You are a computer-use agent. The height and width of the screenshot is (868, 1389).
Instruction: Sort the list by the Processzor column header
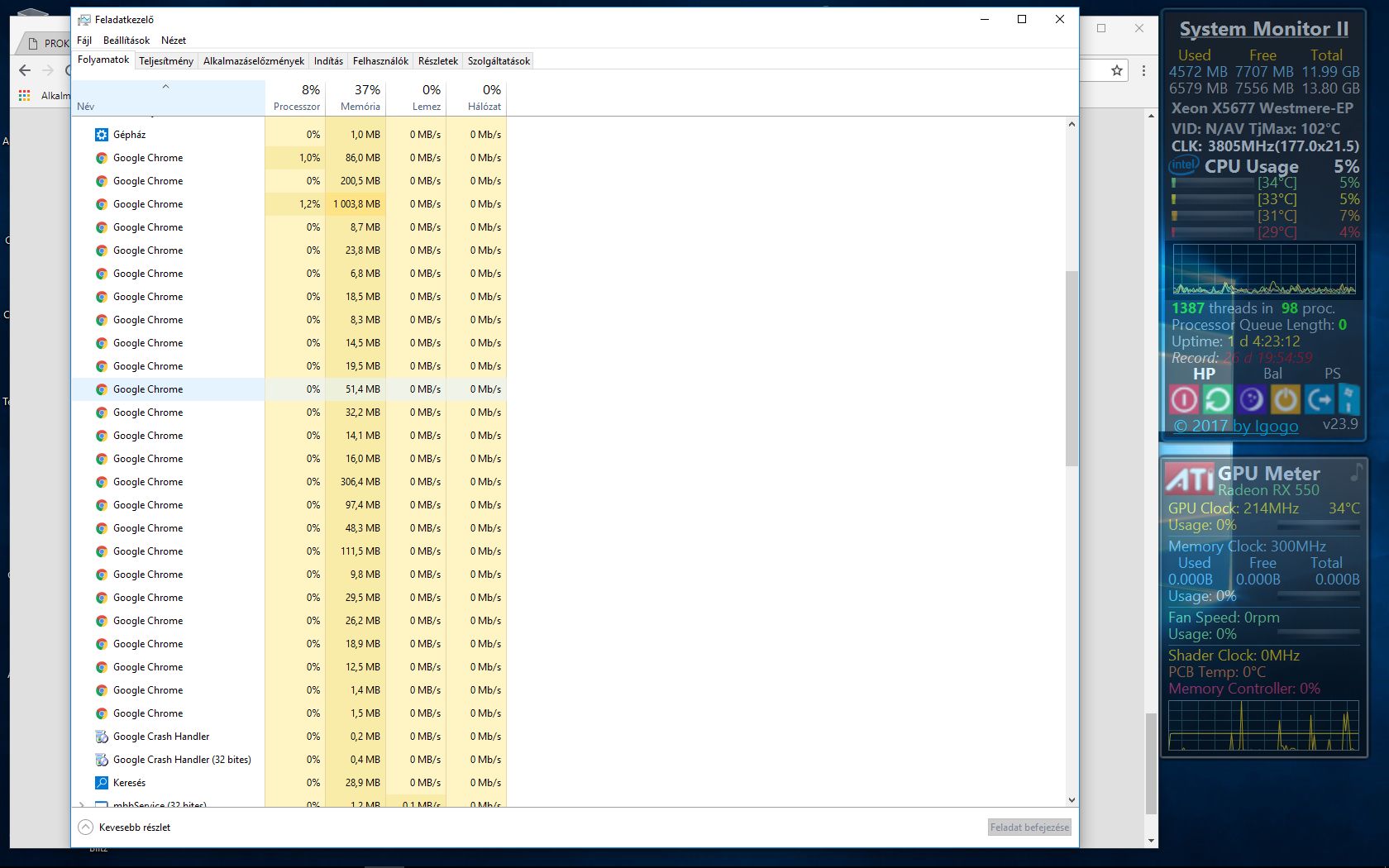[295, 98]
